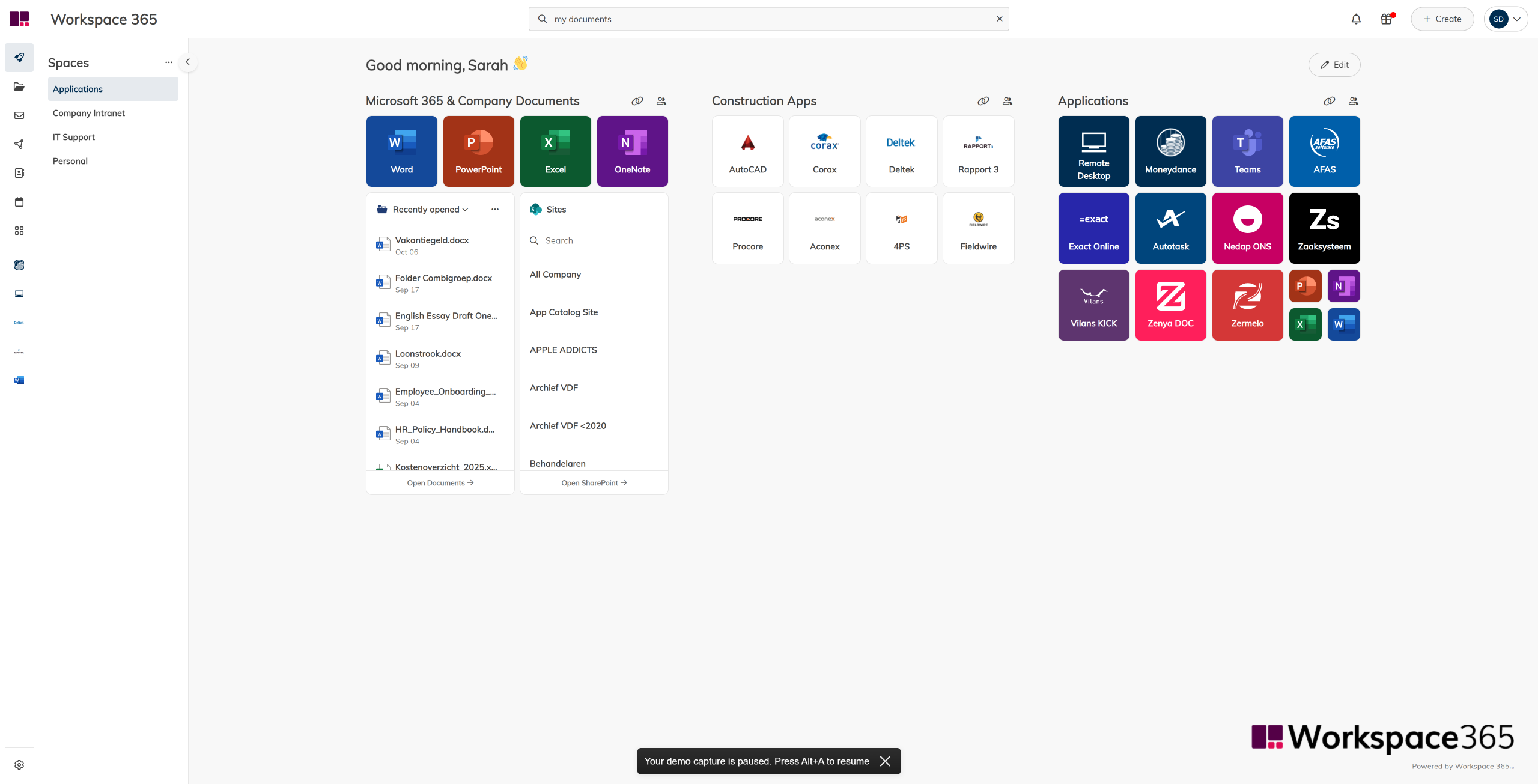This screenshot has width=1538, height=784.
Task: Collapse the Spaces side panel
Action: pos(187,62)
